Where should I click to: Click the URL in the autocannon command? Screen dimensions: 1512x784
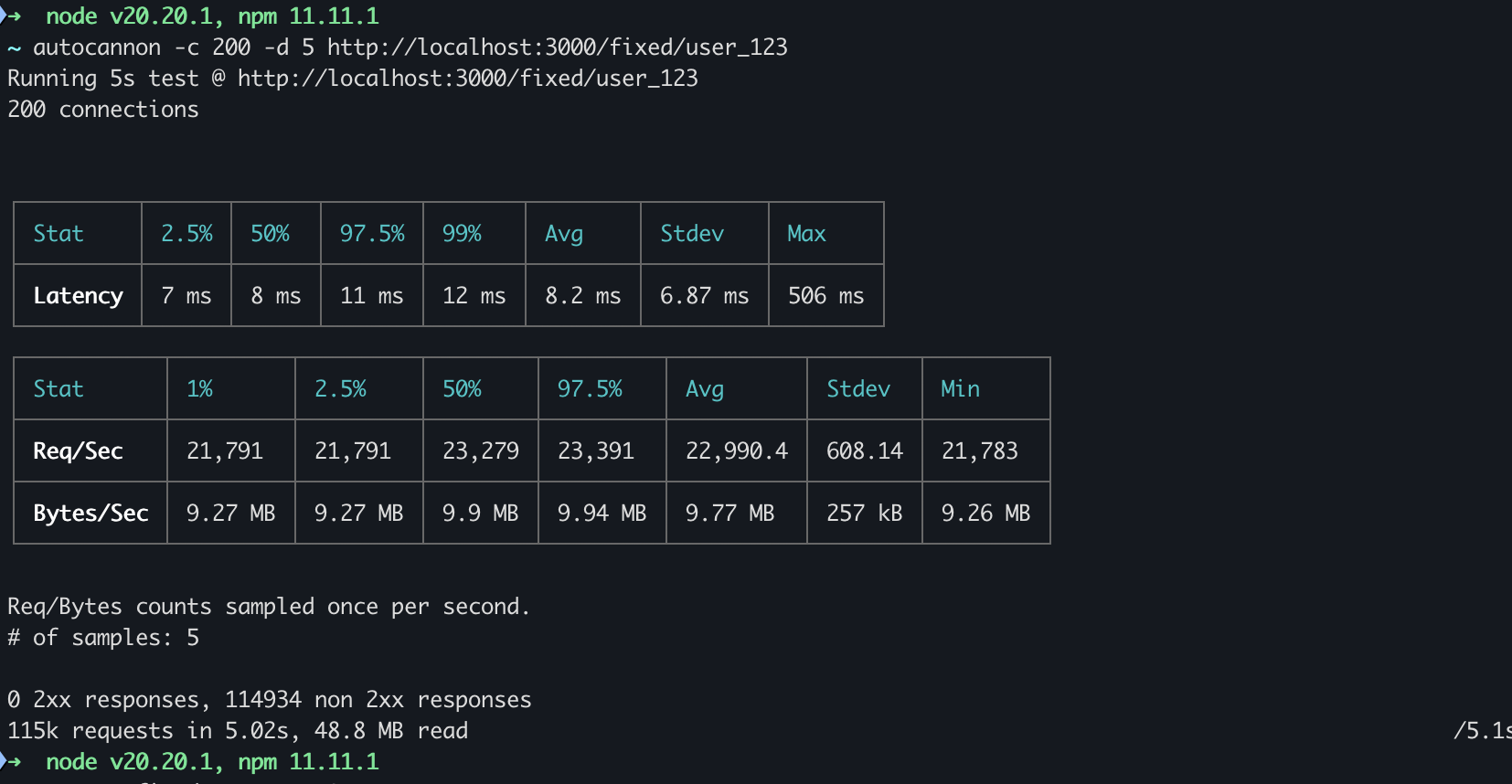557,48
